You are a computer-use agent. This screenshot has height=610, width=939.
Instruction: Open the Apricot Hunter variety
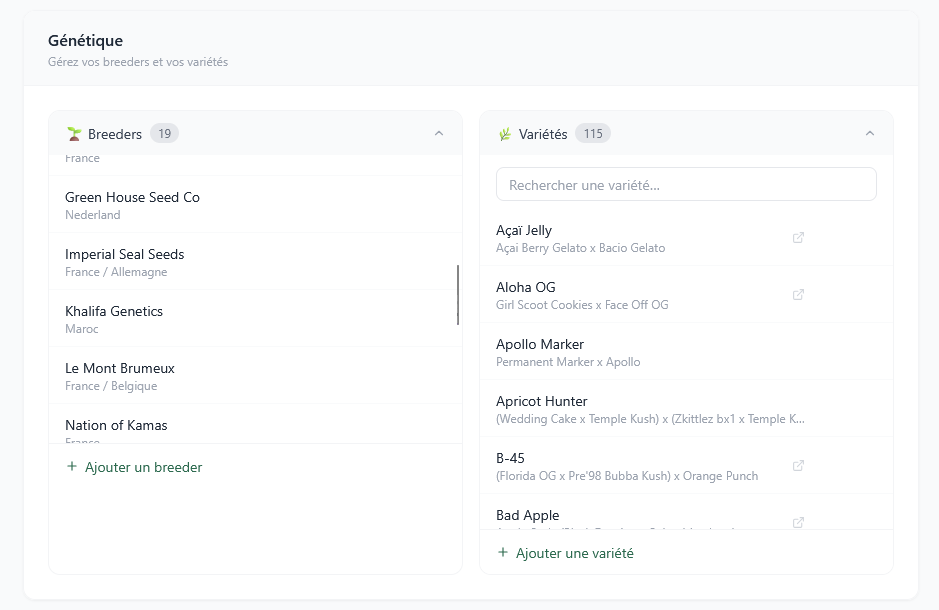pyautogui.click(x=686, y=408)
